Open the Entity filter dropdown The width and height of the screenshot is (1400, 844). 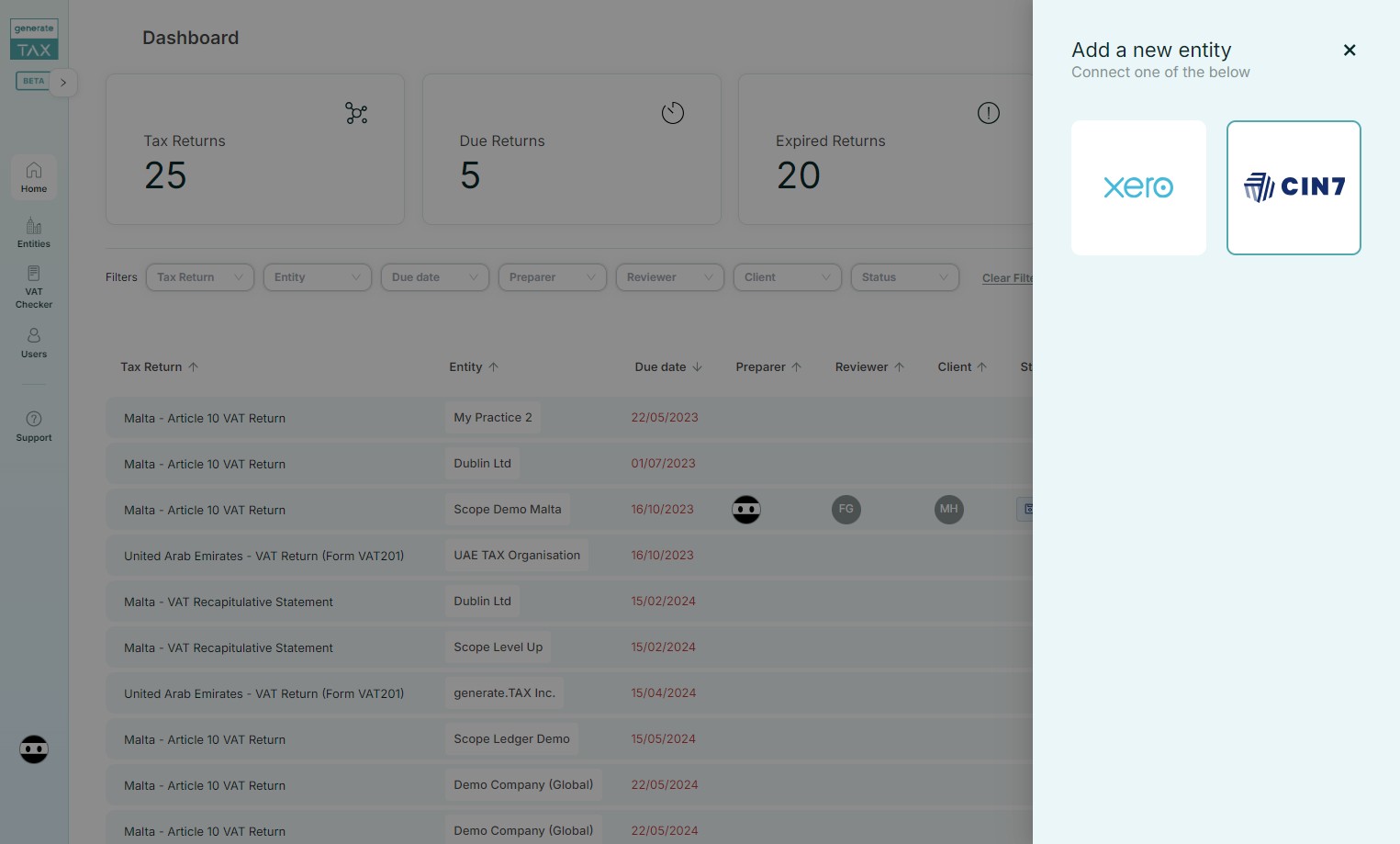pos(318,277)
